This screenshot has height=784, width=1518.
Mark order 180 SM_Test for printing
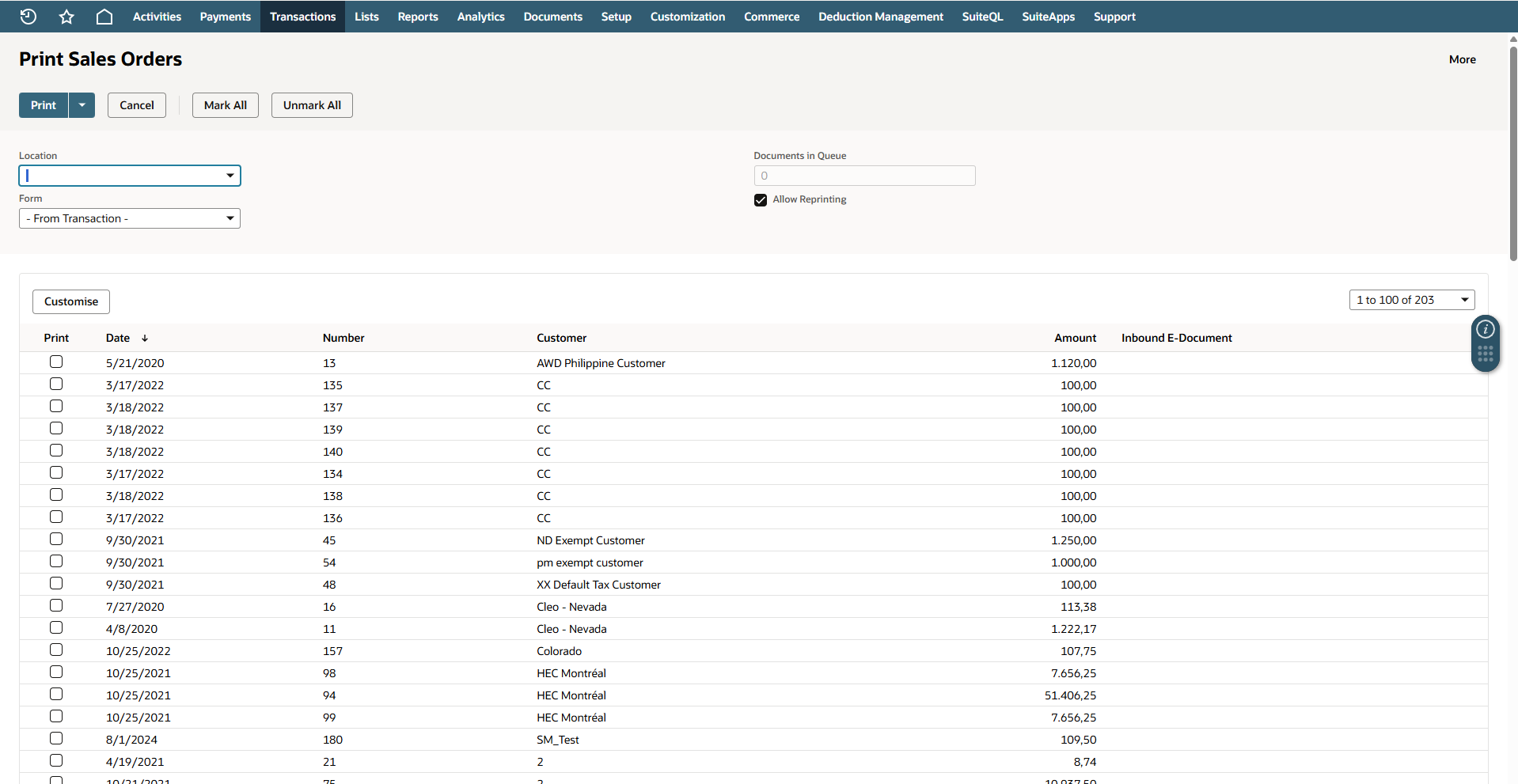[56, 738]
